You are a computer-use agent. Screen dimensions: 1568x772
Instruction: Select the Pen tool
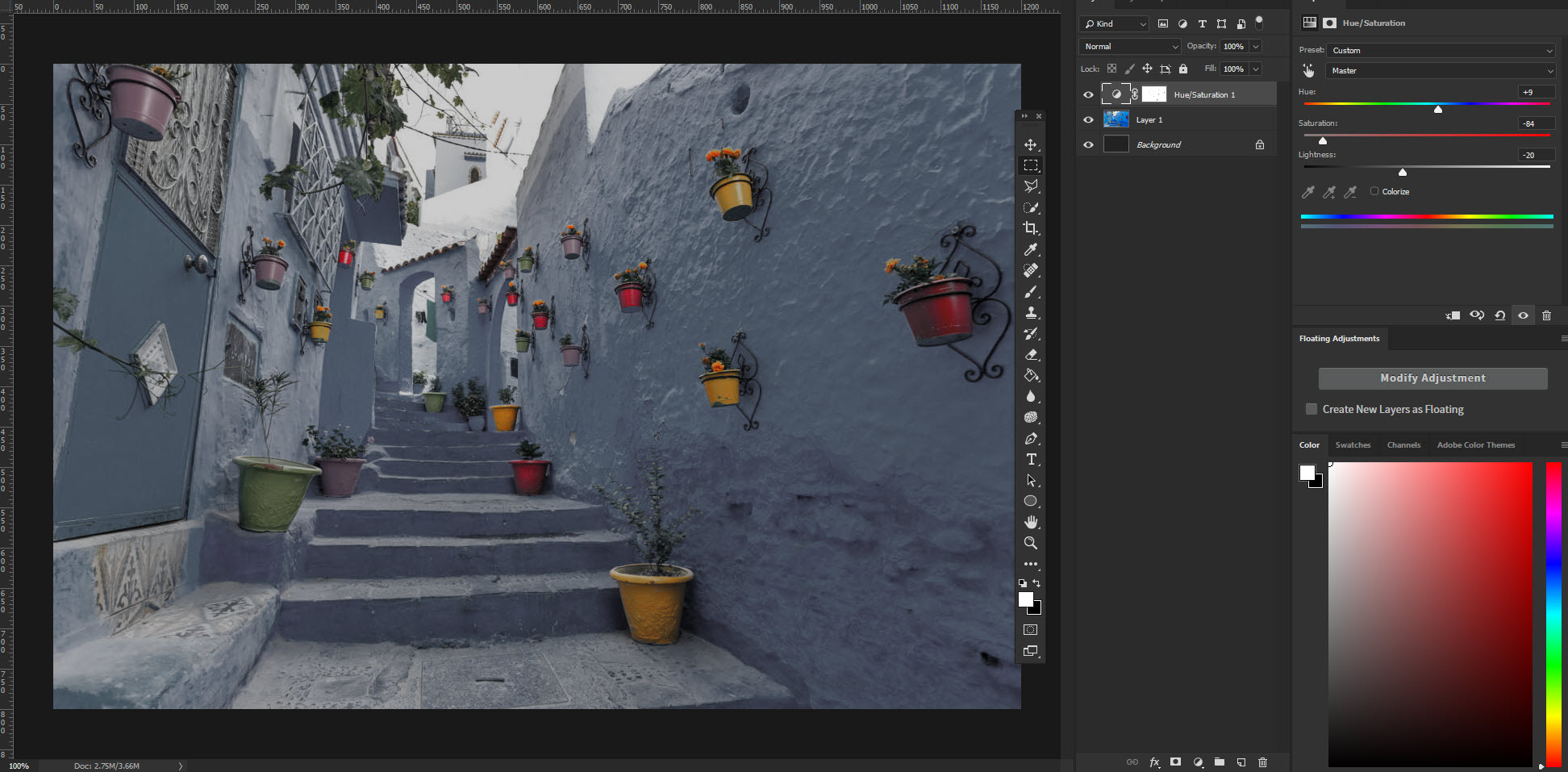[x=1031, y=438]
